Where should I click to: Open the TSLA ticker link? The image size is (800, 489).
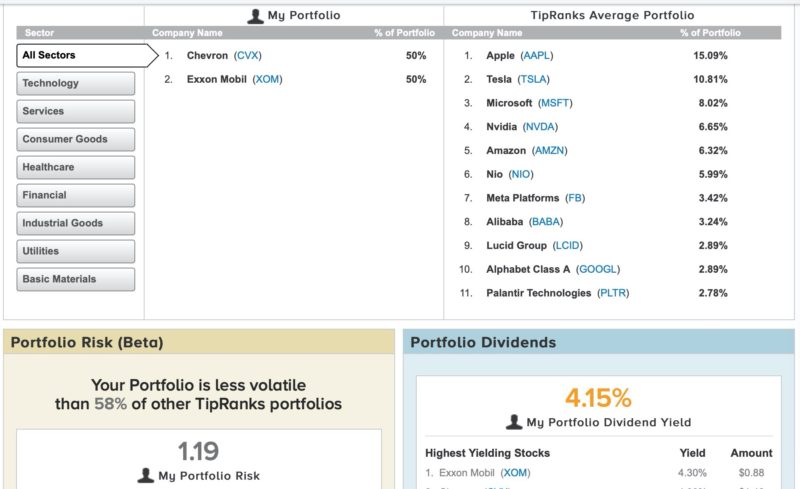click(x=534, y=79)
